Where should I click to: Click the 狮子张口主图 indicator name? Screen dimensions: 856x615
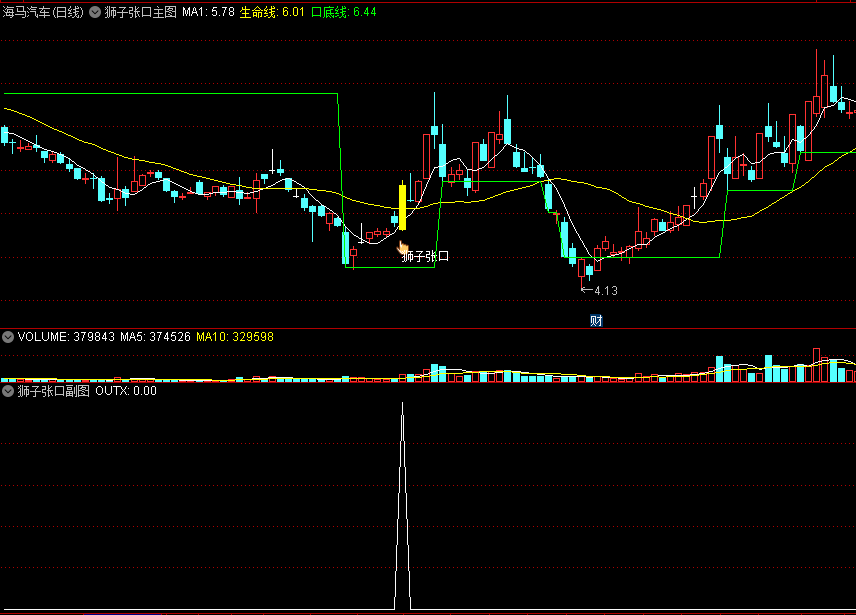pos(140,12)
